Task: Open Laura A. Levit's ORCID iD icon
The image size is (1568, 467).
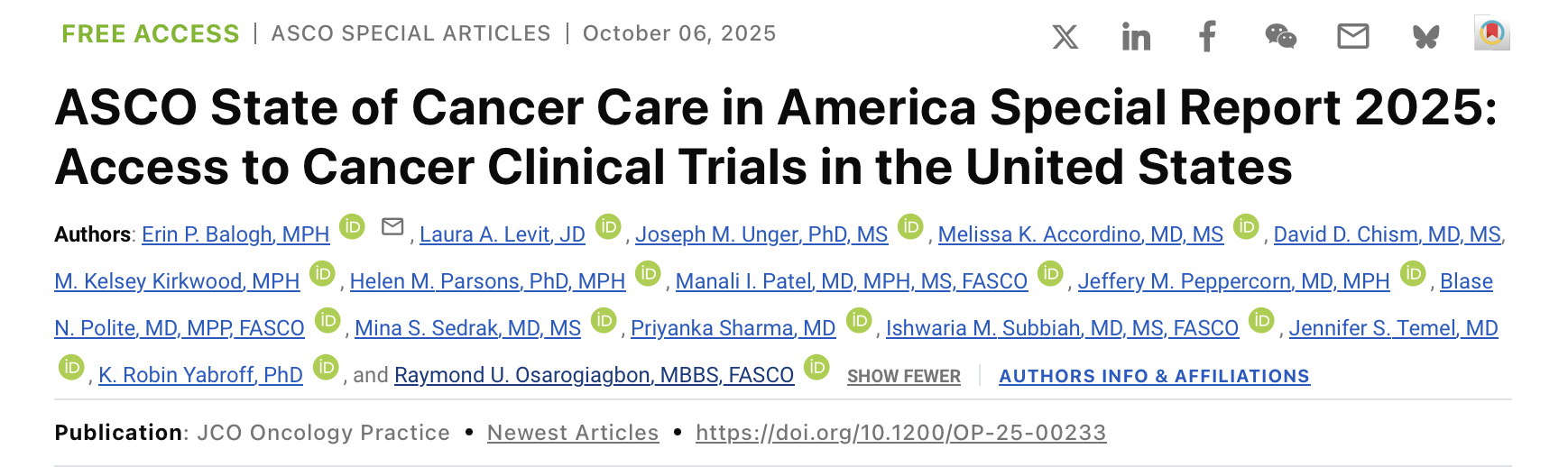Action: 609,226
